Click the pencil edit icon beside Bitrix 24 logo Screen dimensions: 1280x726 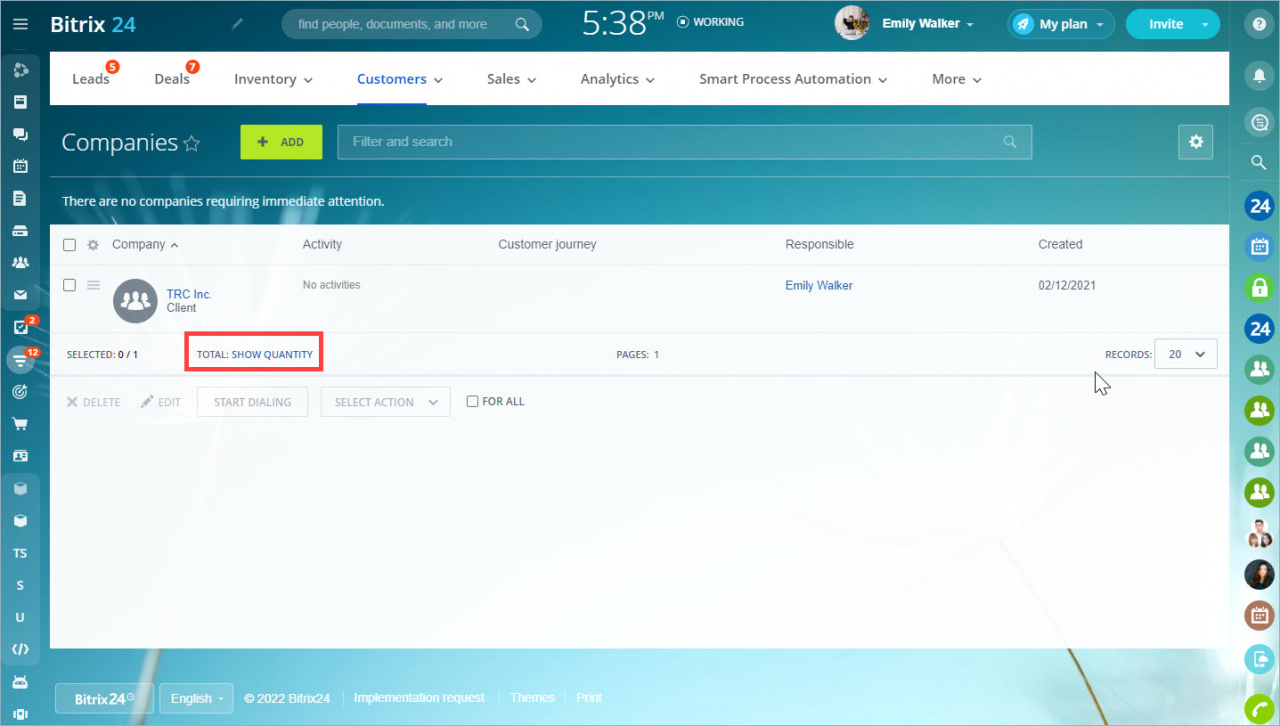pyautogui.click(x=237, y=23)
